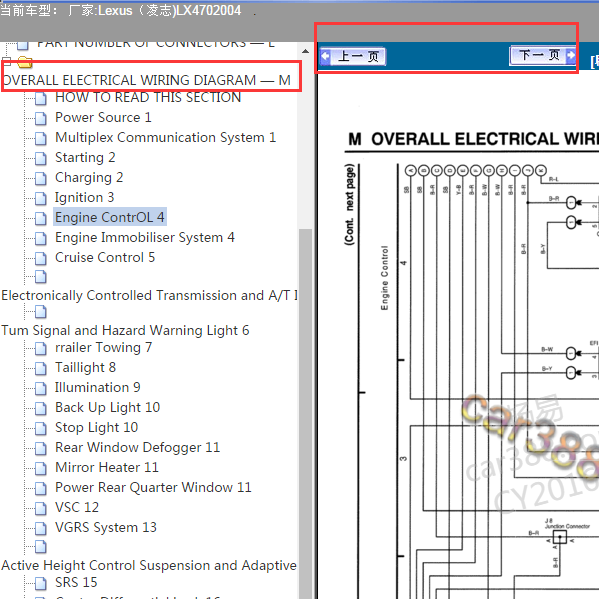599x599 pixels.
Task: Click the page icon beside Starting 2
Action: pos(40,158)
